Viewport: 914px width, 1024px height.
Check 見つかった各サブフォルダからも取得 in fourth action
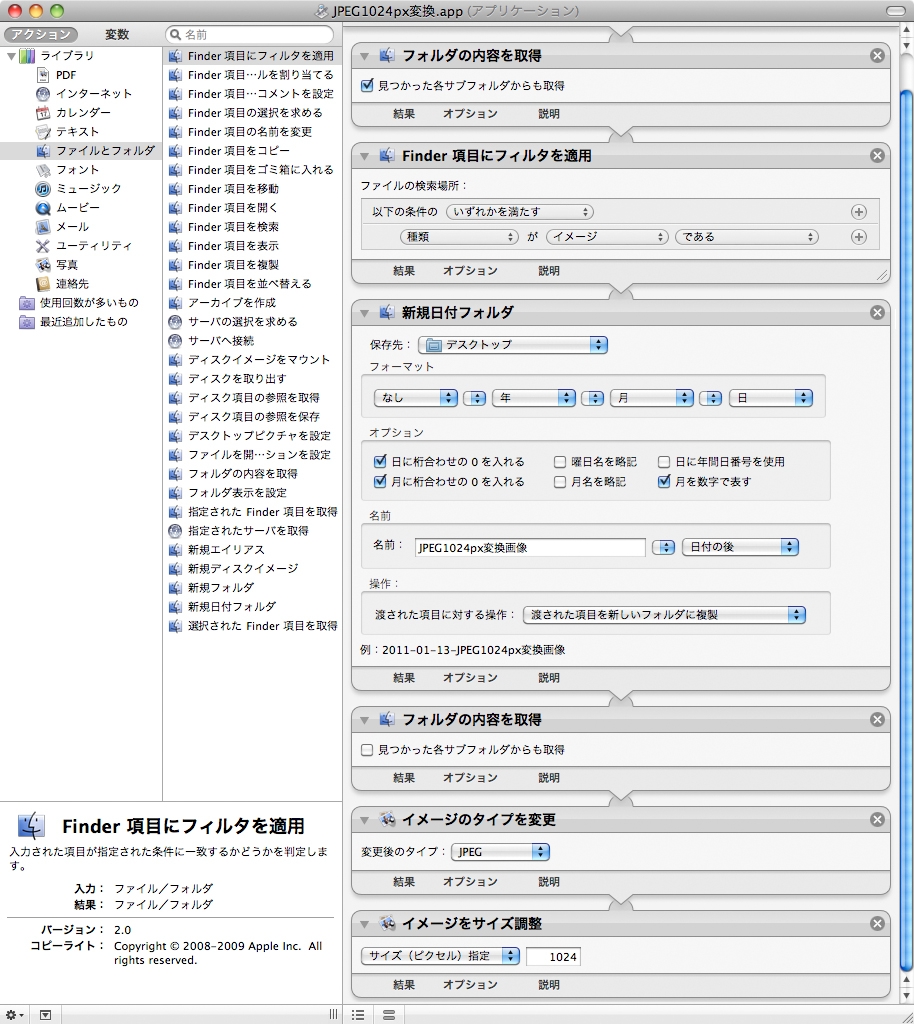pos(367,750)
